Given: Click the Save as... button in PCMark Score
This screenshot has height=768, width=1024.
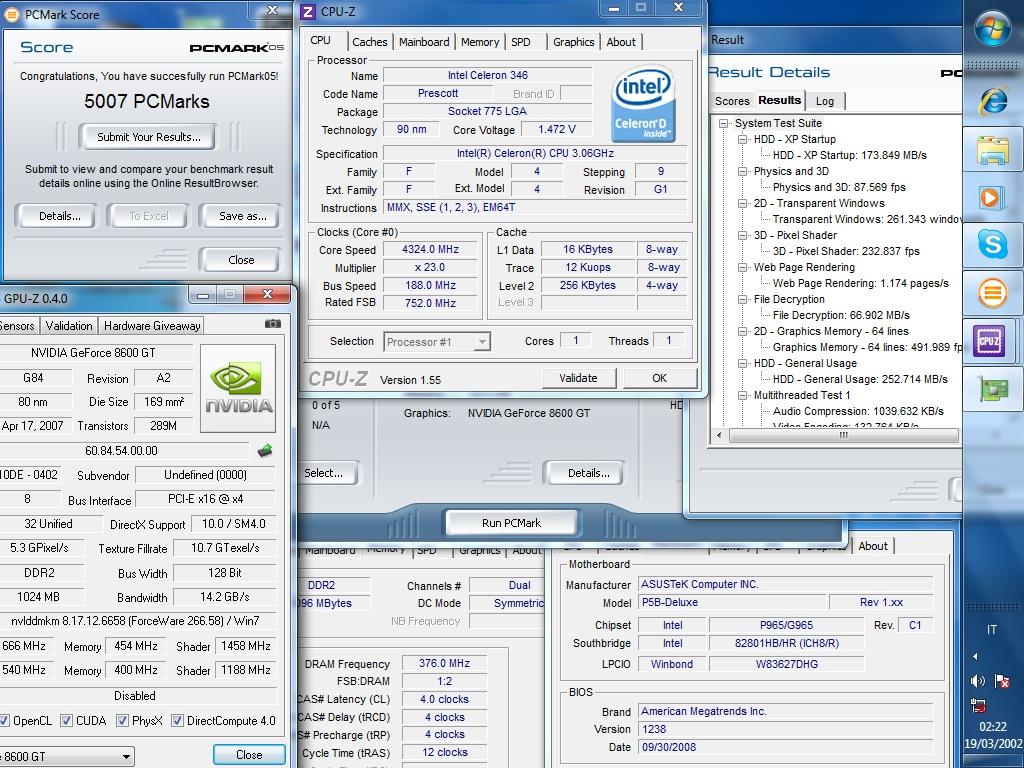Looking at the screenshot, I should tap(242, 216).
